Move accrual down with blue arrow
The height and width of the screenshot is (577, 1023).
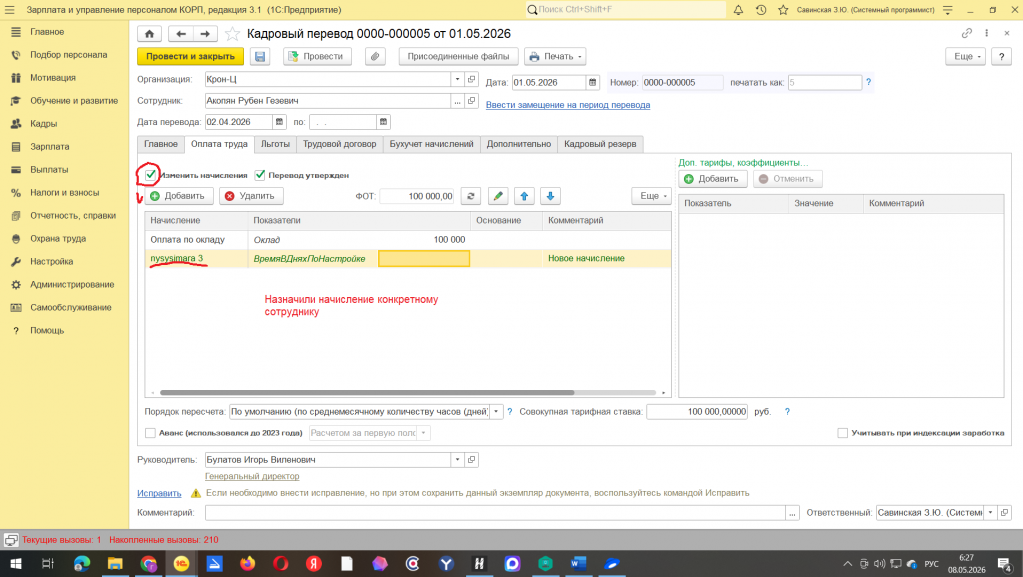pos(550,196)
